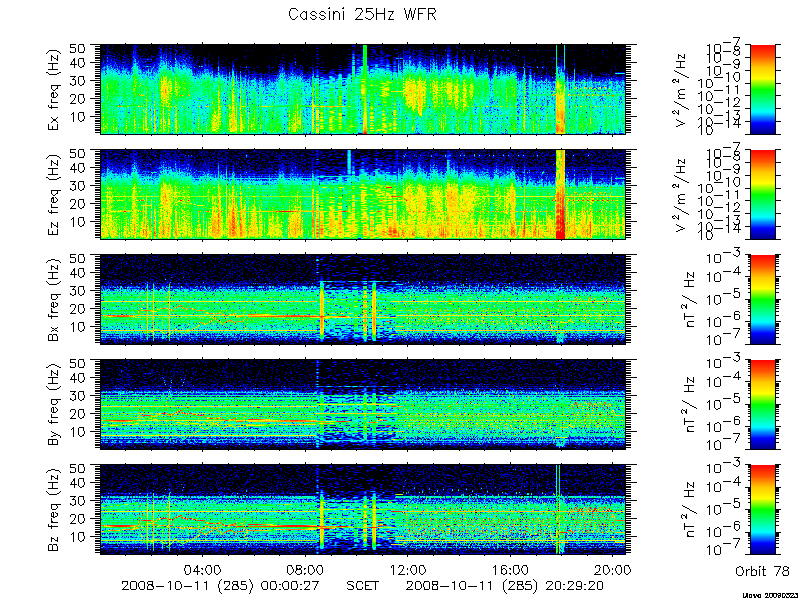800x600 pixels.
Task: Click the end timestamp 20:29:20
Action: 574,585
